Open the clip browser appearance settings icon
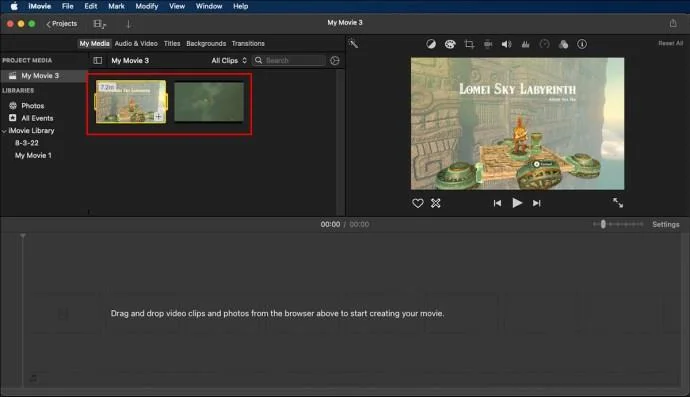The image size is (690, 397). pyautogui.click(x=335, y=60)
